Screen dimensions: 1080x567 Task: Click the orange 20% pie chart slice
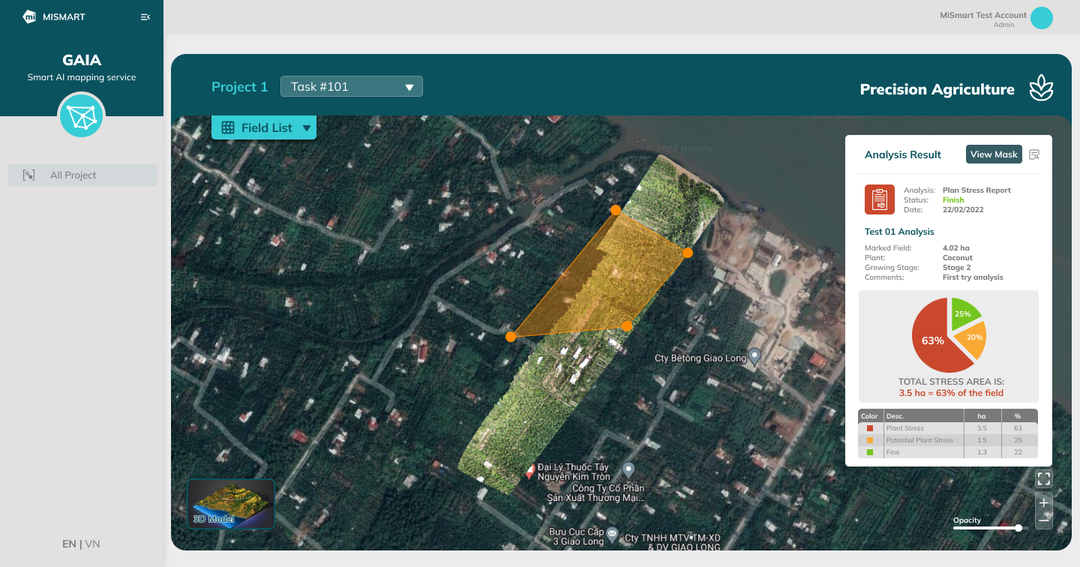pyautogui.click(x=973, y=339)
